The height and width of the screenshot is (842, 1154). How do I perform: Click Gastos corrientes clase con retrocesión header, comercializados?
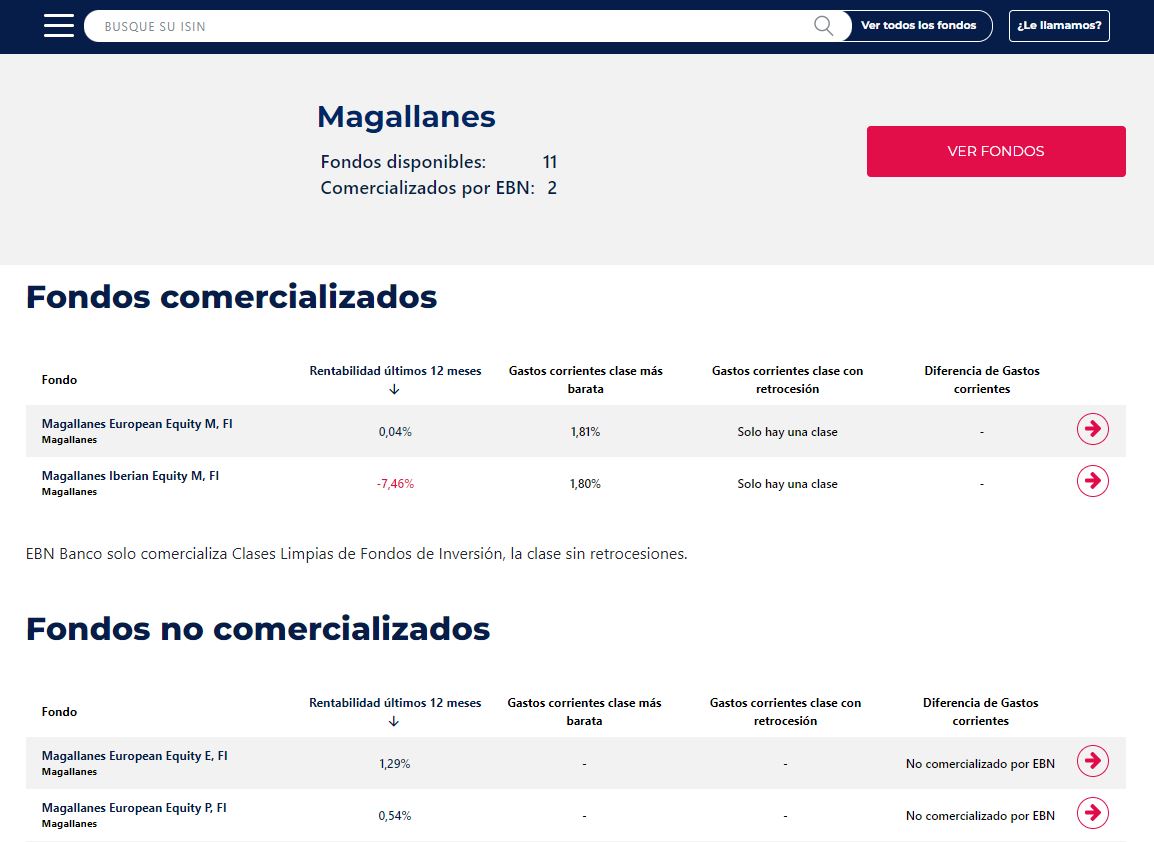coord(787,380)
